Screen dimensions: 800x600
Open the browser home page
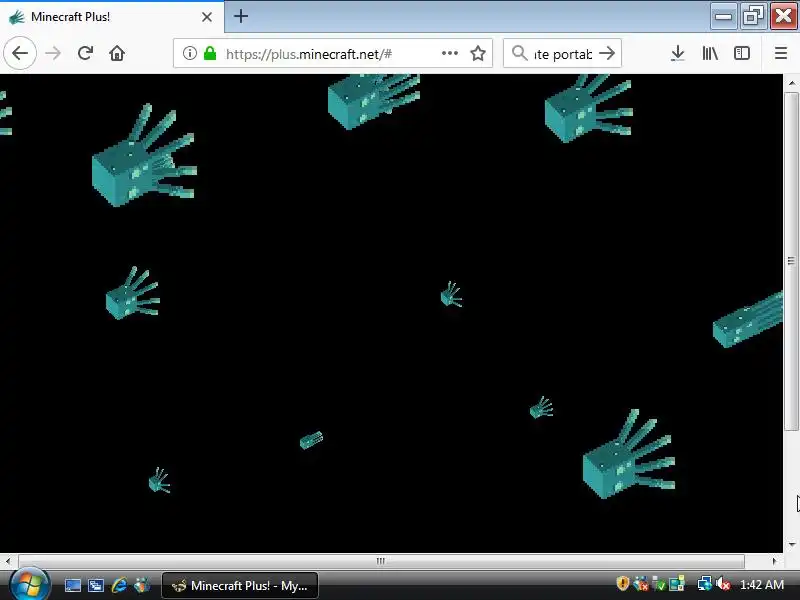click(x=117, y=53)
